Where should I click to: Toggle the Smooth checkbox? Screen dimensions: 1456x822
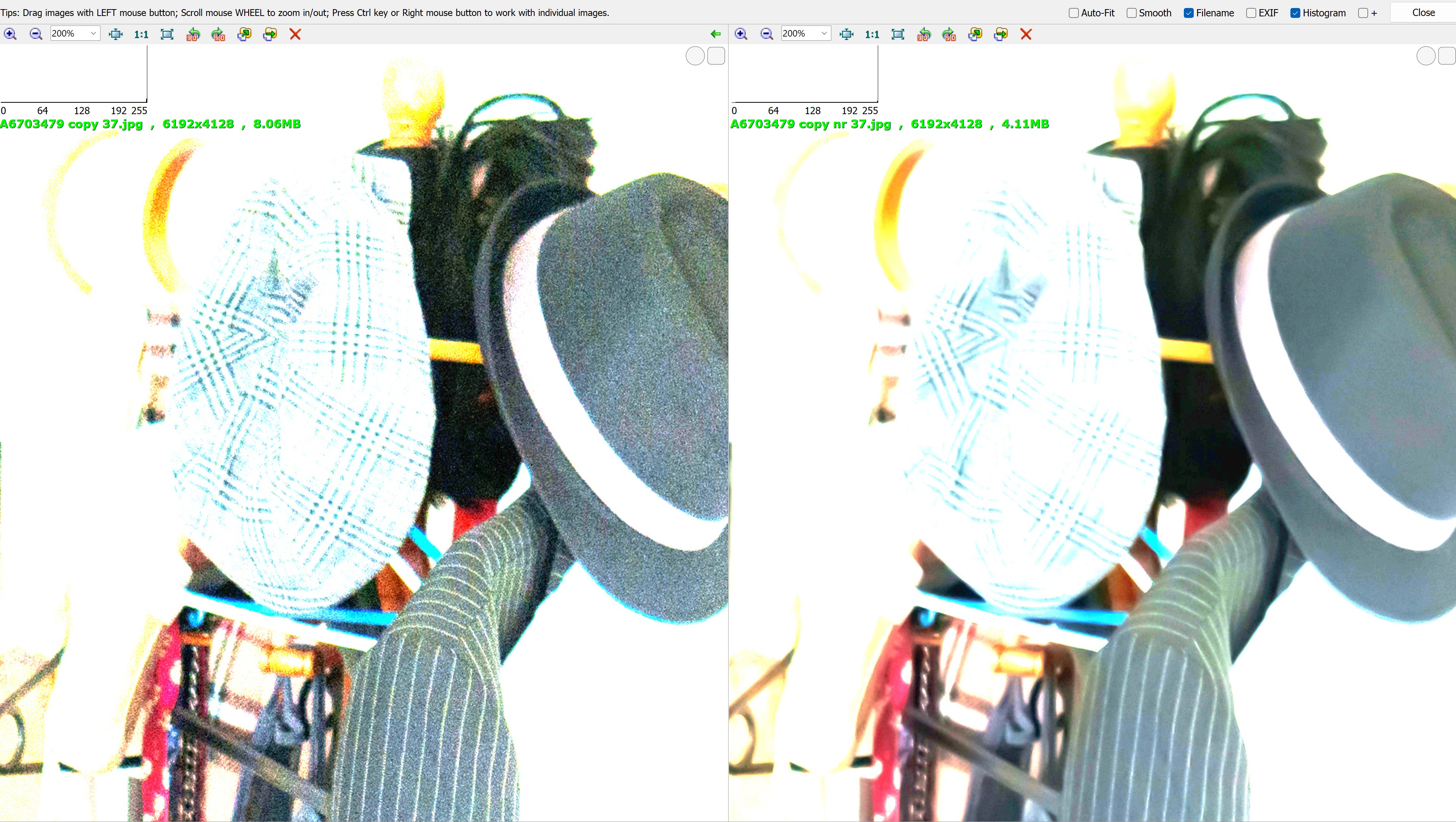tap(1132, 13)
